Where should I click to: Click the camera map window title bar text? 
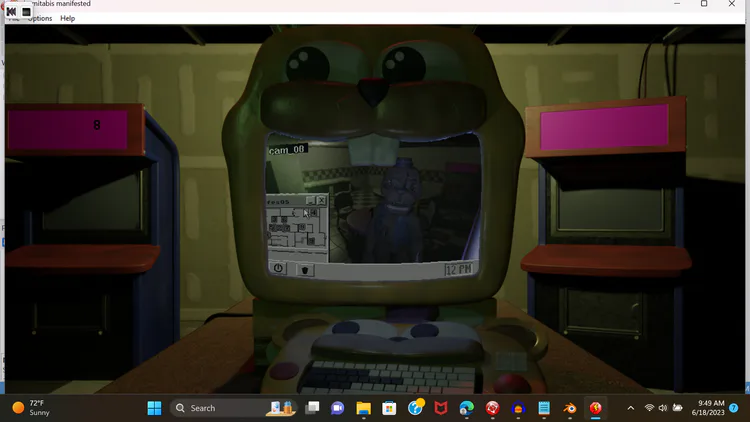click(278, 202)
